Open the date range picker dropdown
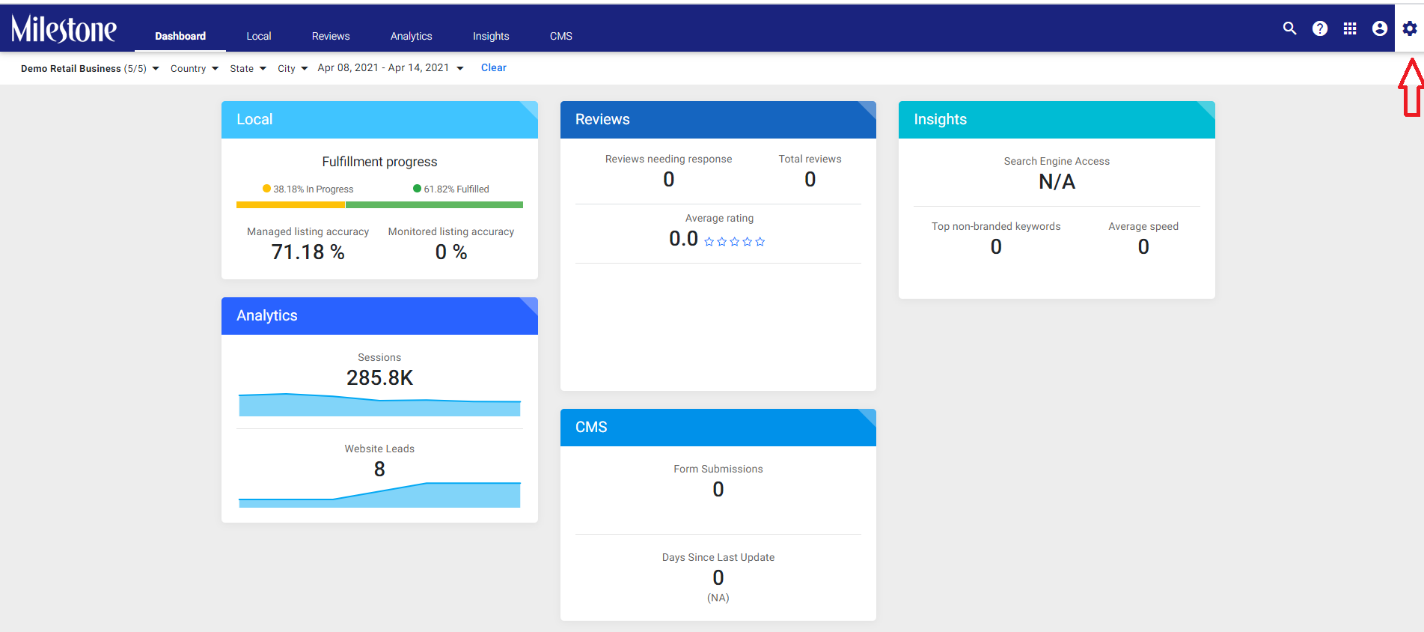The height and width of the screenshot is (632, 1424). 391,68
